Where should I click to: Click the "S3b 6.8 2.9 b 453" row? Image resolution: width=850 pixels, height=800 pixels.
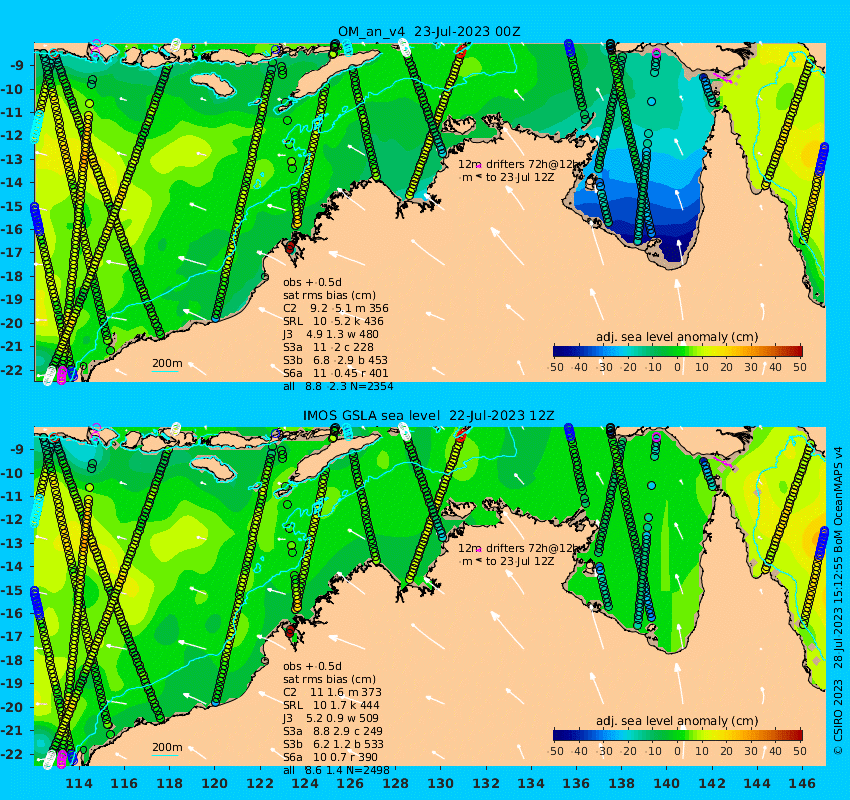336,360
